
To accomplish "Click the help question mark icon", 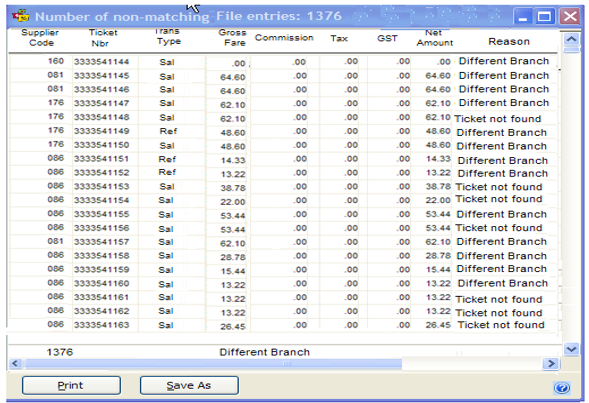I will 562,387.
